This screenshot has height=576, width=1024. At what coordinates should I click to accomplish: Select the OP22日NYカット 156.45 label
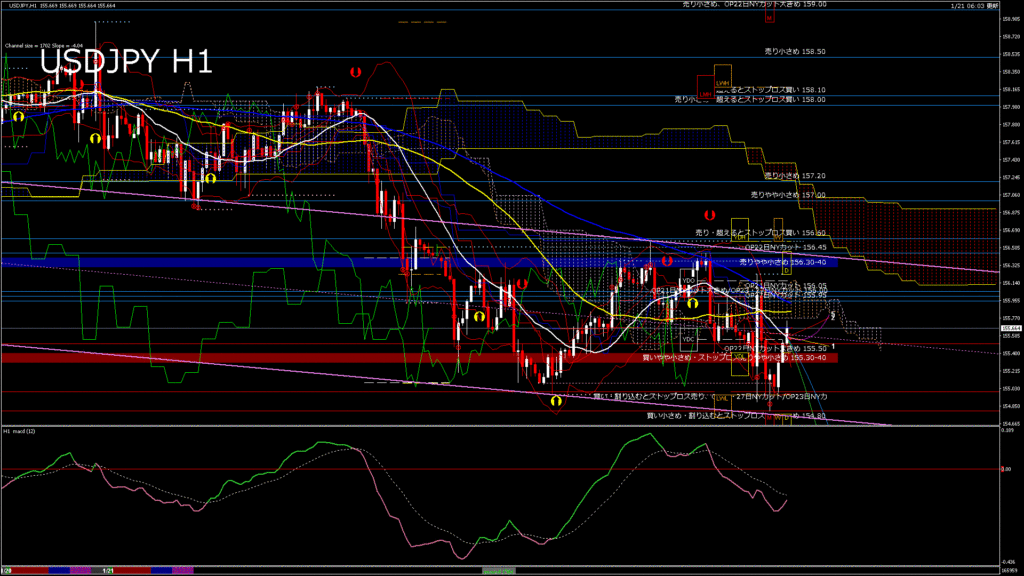click(786, 247)
